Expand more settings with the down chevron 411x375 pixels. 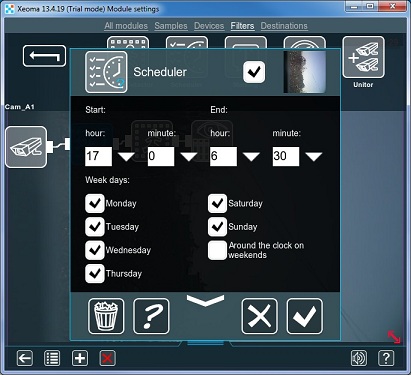tap(205, 300)
